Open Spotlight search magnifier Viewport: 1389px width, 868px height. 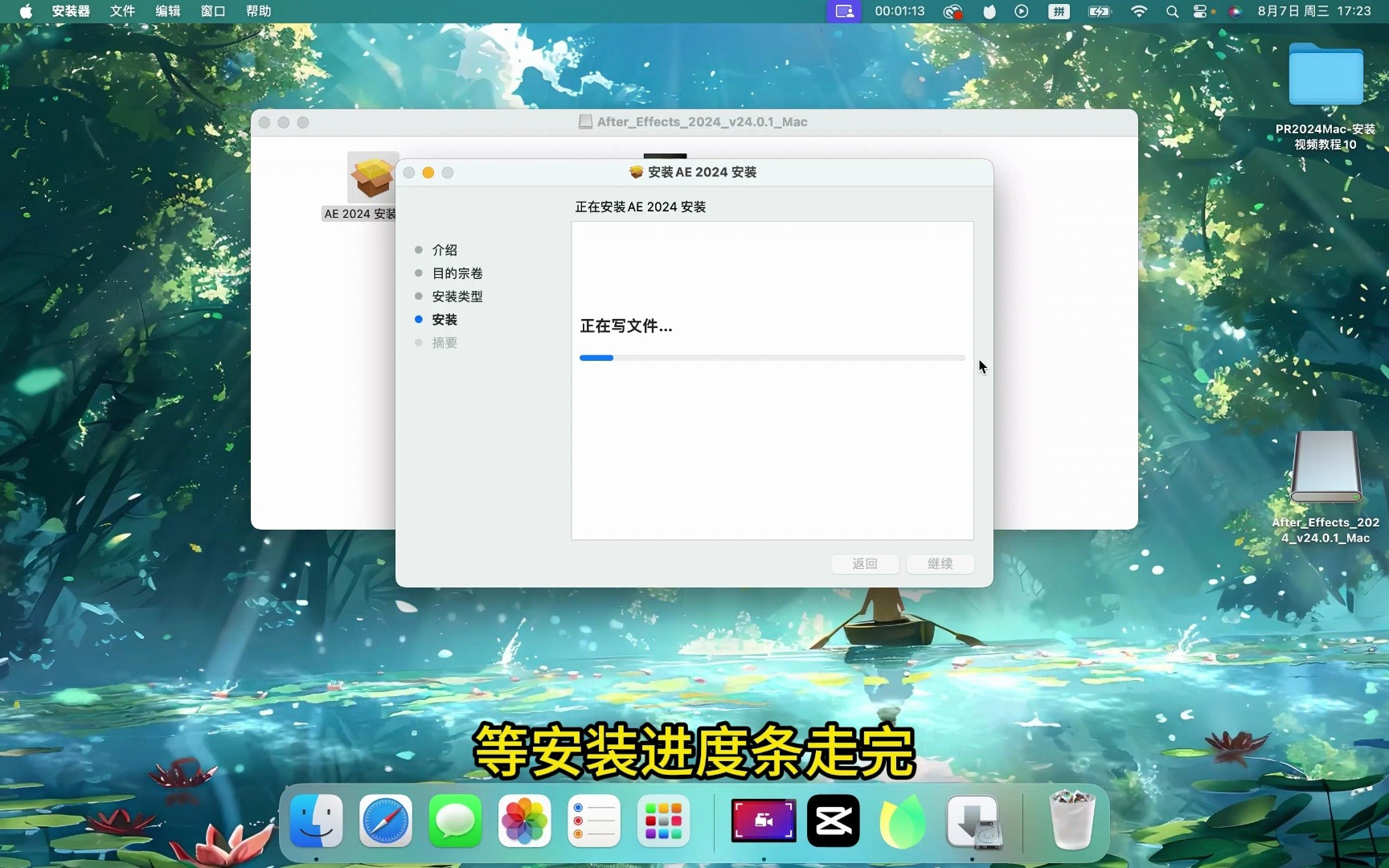click(1172, 11)
